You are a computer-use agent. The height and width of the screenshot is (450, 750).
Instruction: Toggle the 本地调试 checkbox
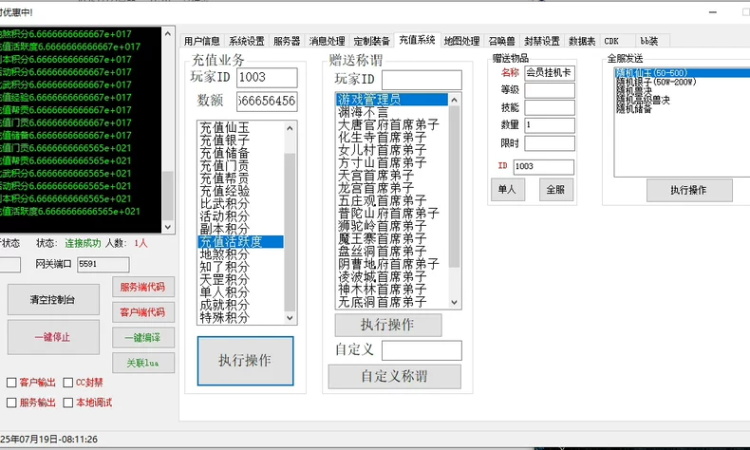pos(69,402)
